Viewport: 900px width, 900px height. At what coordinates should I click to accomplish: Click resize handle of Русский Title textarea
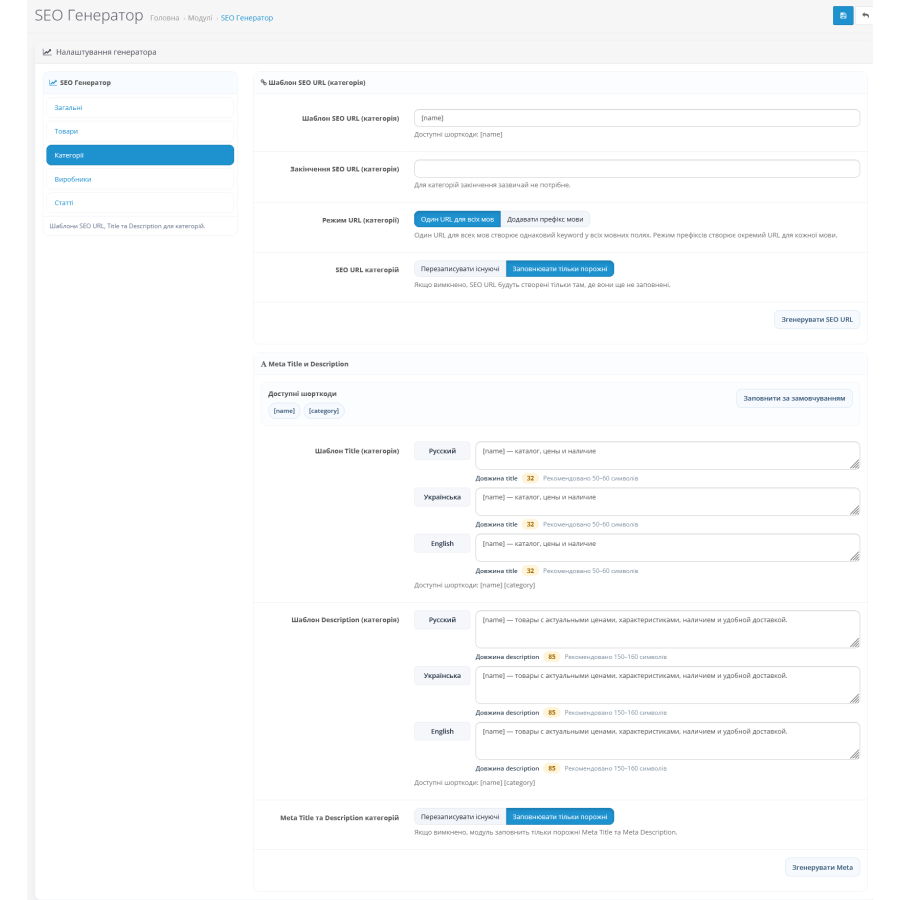(854, 464)
